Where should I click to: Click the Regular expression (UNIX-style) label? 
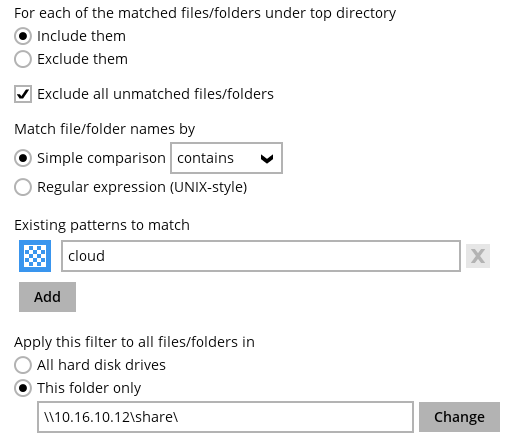tap(142, 187)
